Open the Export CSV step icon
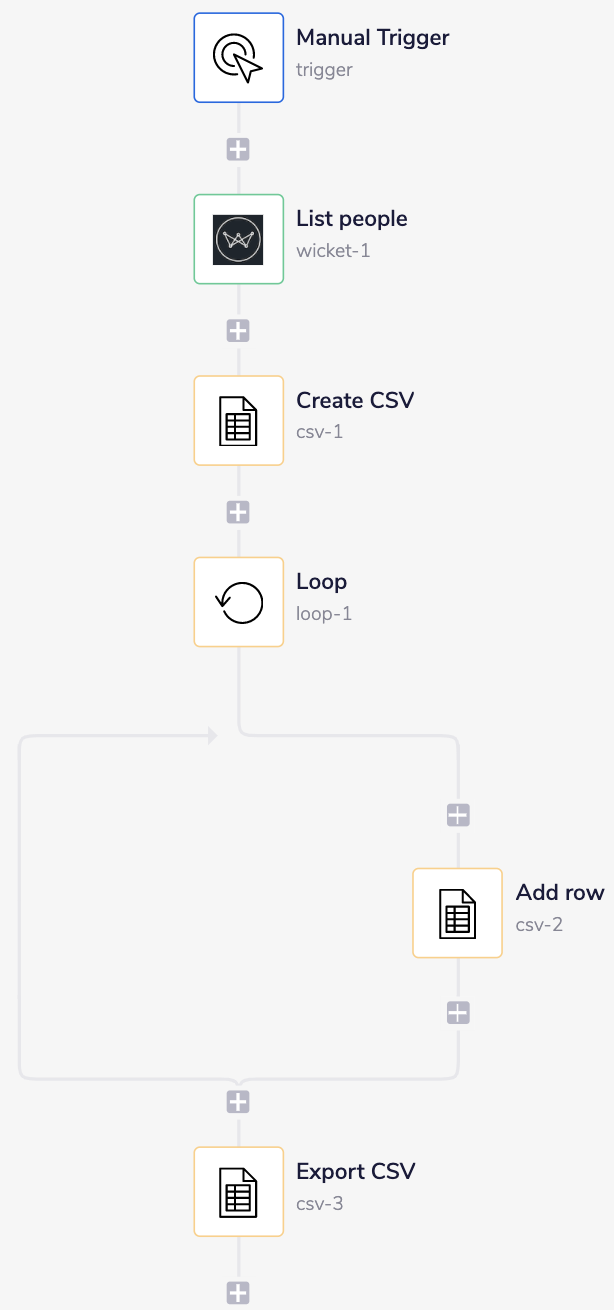This screenshot has height=1310, width=614. pos(238,1191)
